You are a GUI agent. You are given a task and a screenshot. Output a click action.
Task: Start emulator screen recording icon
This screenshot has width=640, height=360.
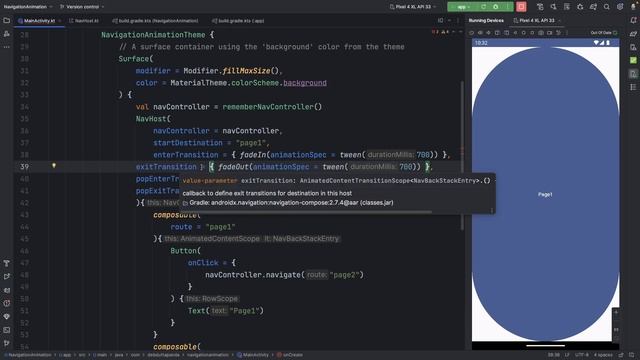pos(549,33)
